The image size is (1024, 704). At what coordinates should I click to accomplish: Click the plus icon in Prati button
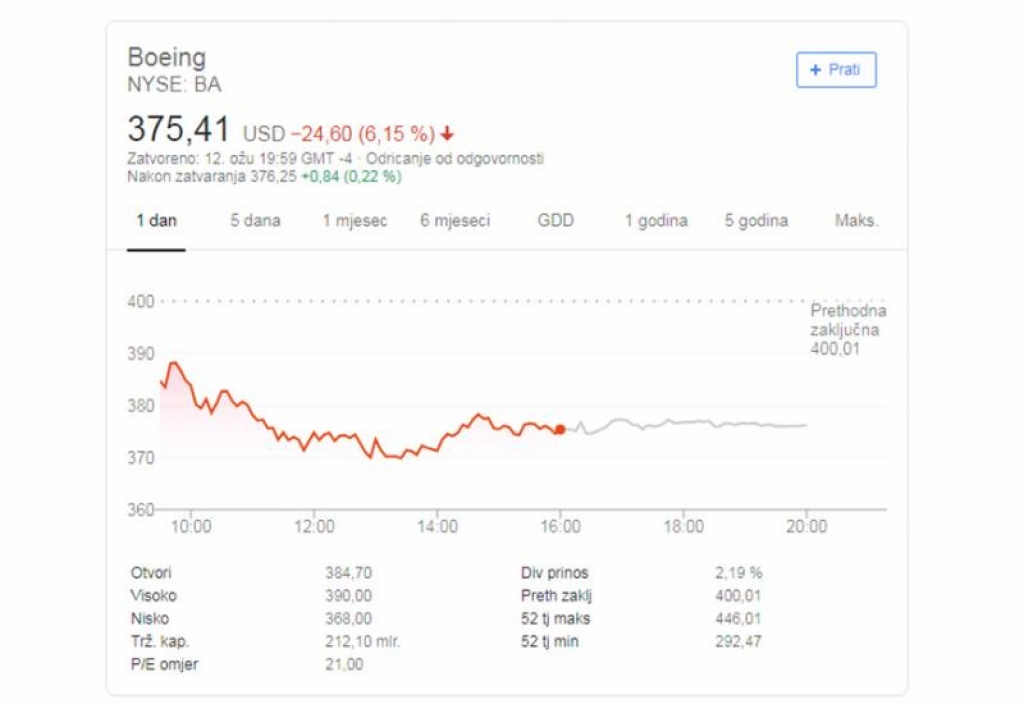point(814,70)
